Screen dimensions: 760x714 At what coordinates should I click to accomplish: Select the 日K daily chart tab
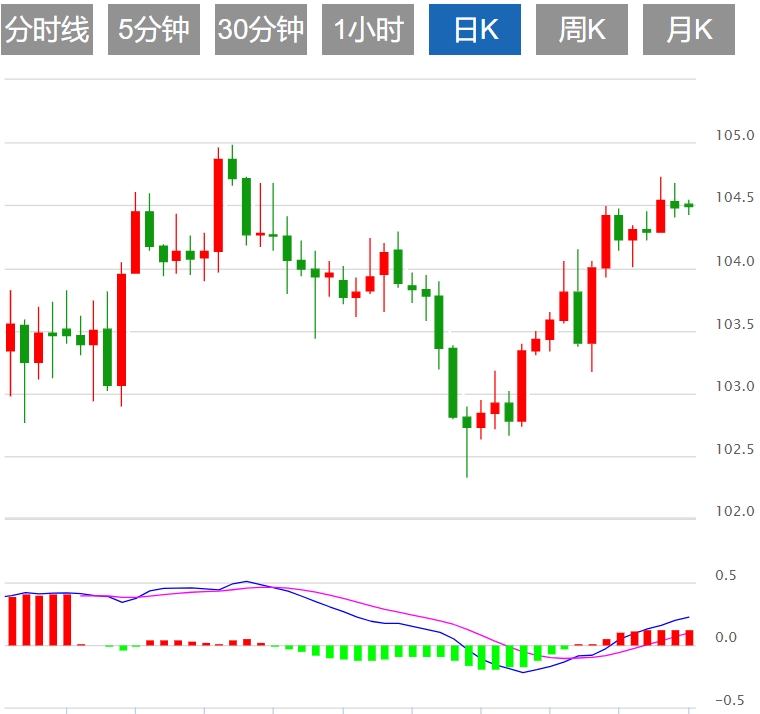(x=475, y=30)
